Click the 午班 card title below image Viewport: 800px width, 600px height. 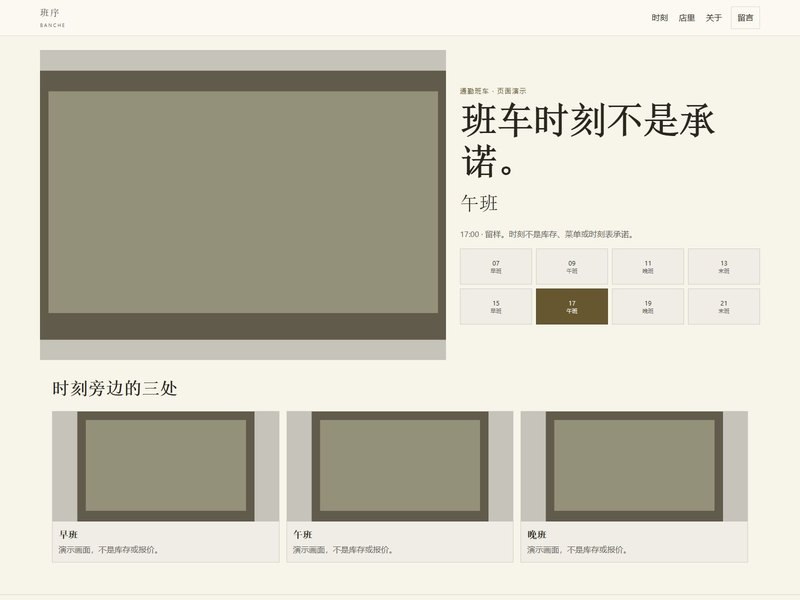click(303, 535)
